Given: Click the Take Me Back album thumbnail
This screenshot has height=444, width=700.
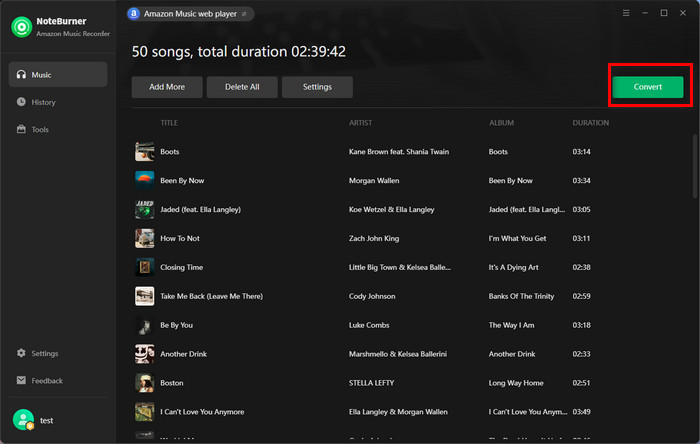Looking at the screenshot, I should 145,296.
